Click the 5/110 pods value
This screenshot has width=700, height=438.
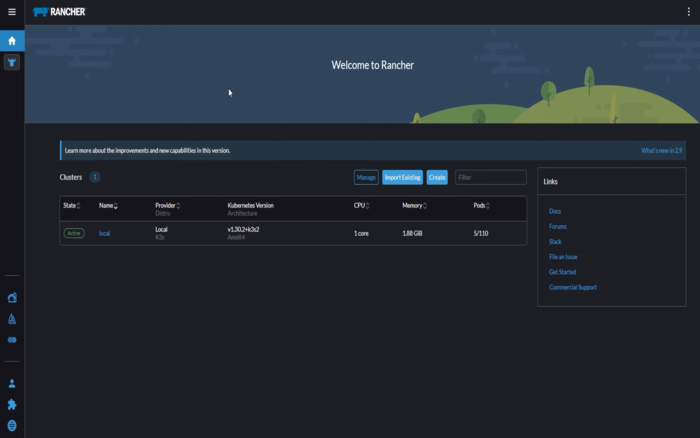click(481, 233)
